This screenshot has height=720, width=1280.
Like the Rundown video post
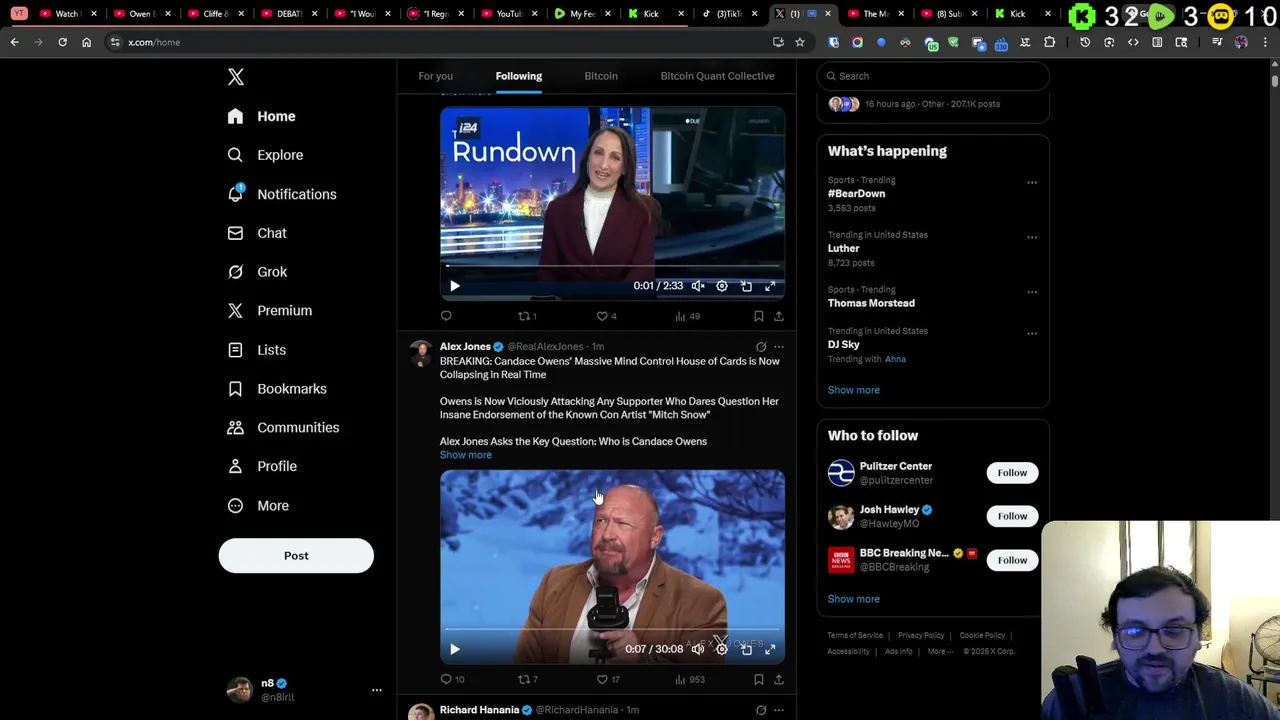click(x=607, y=316)
